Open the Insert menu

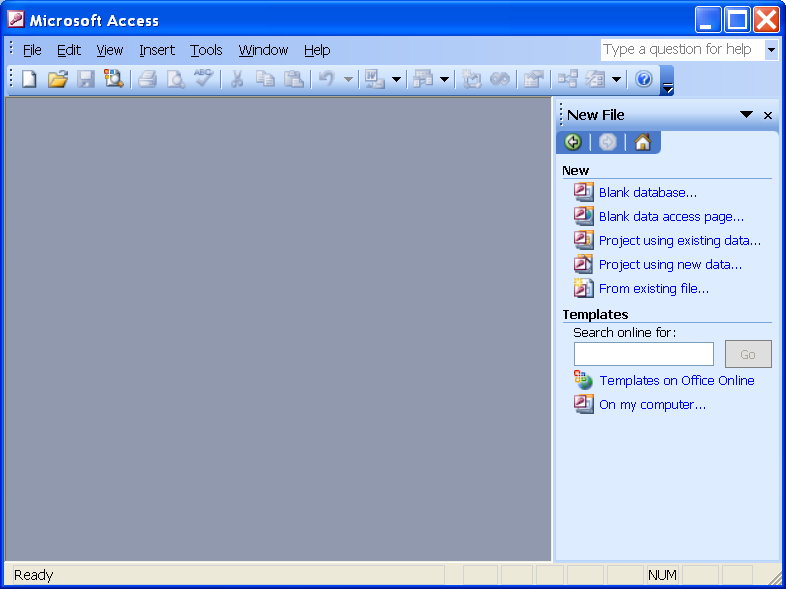click(x=157, y=50)
